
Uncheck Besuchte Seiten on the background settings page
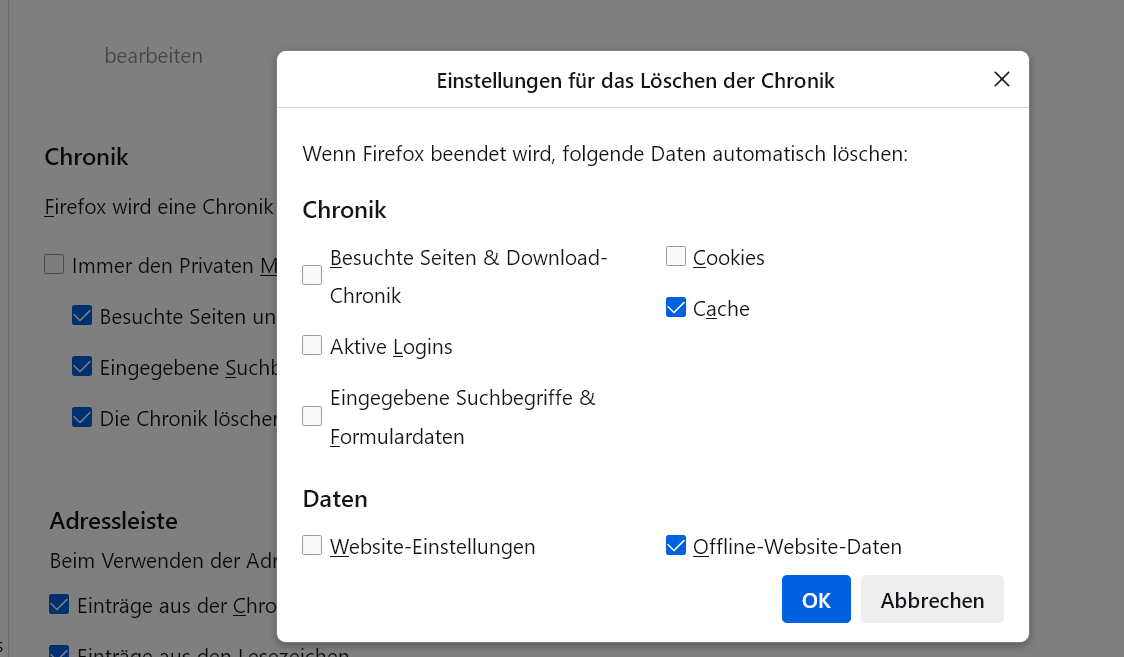tap(82, 316)
